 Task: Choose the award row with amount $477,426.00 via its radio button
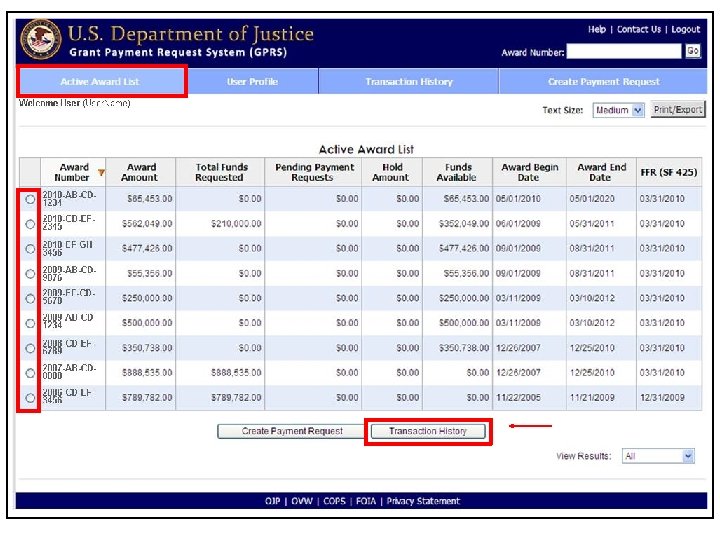tap(30, 249)
